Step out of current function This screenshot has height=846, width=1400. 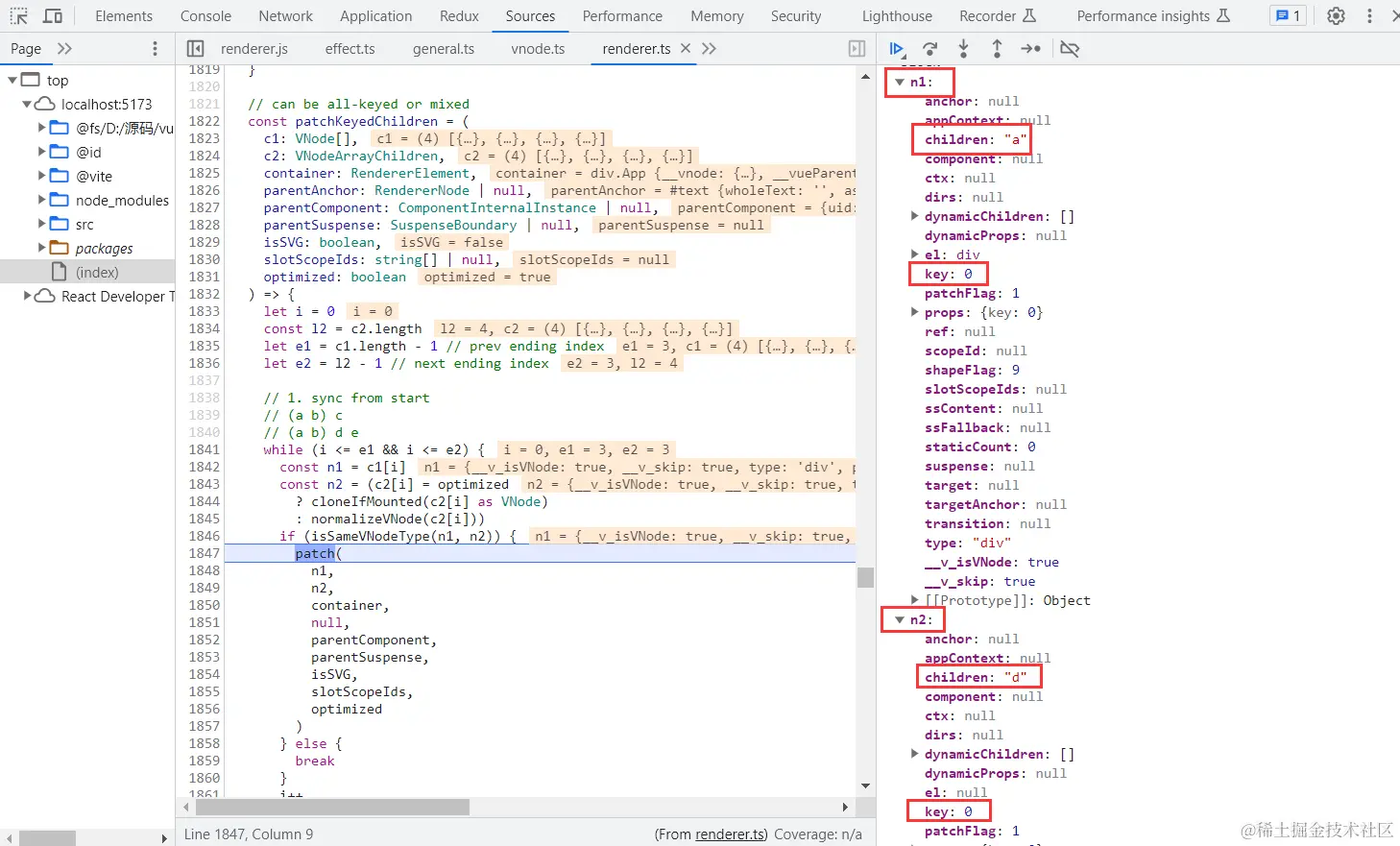click(x=997, y=49)
